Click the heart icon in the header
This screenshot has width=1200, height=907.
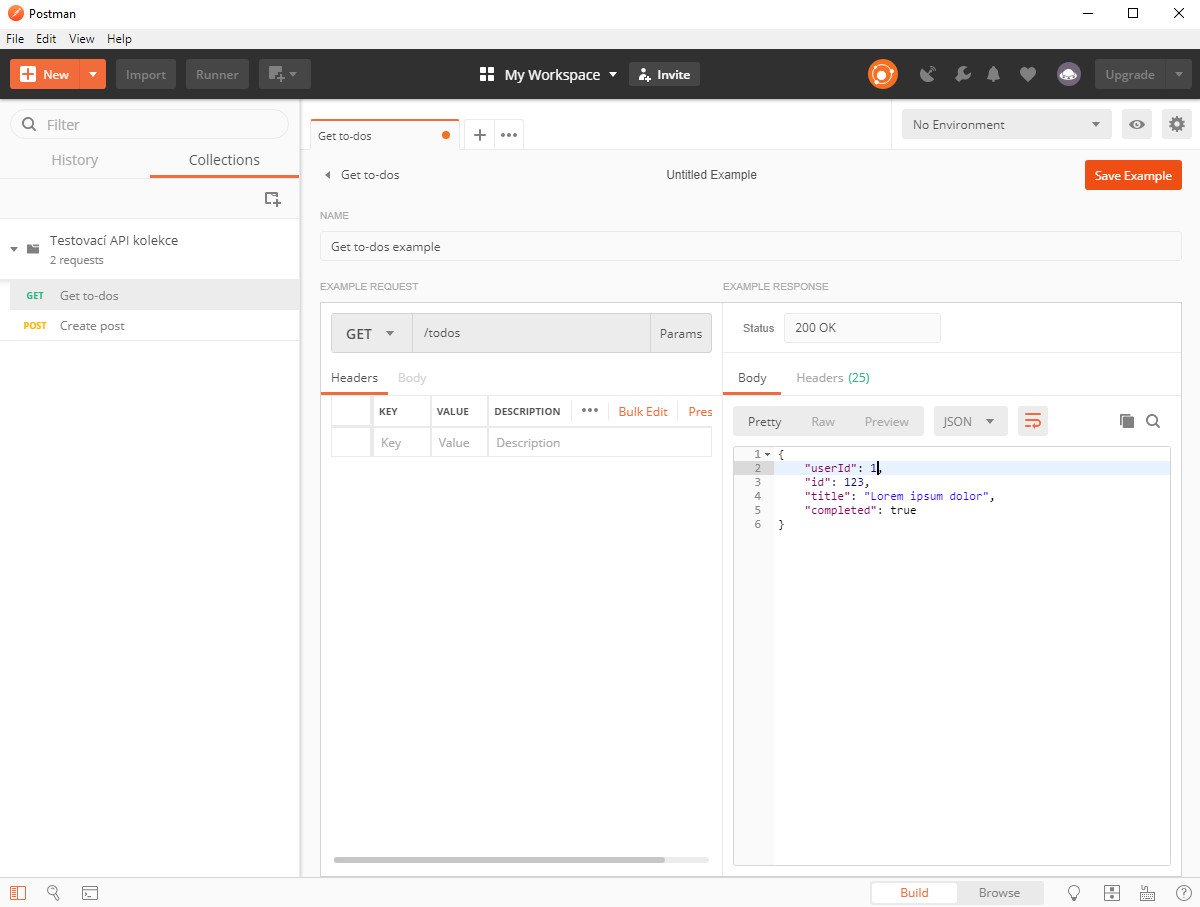(x=1027, y=74)
